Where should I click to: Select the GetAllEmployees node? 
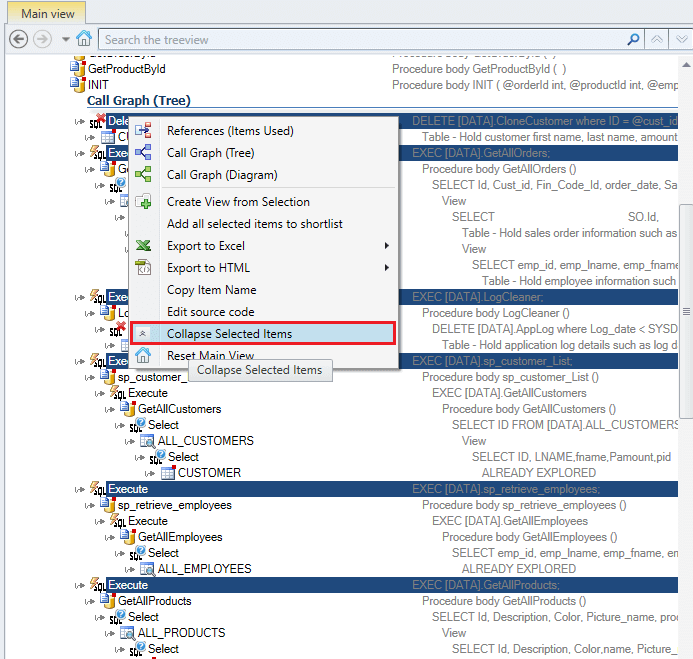[180, 537]
